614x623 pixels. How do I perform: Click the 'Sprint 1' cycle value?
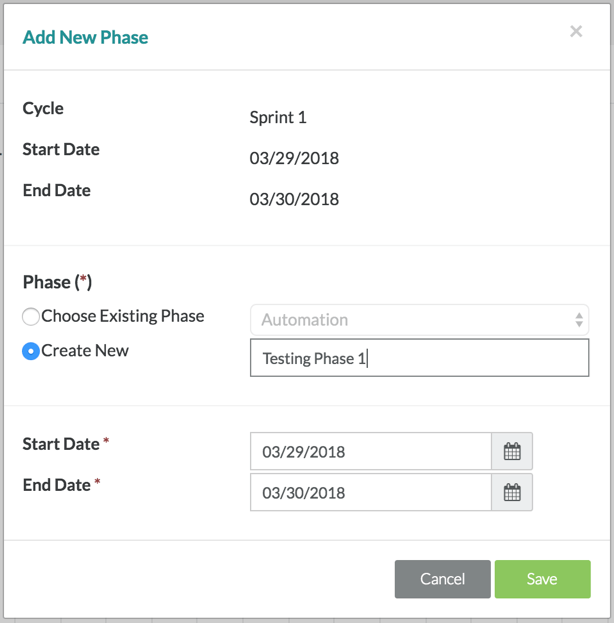[278, 117]
